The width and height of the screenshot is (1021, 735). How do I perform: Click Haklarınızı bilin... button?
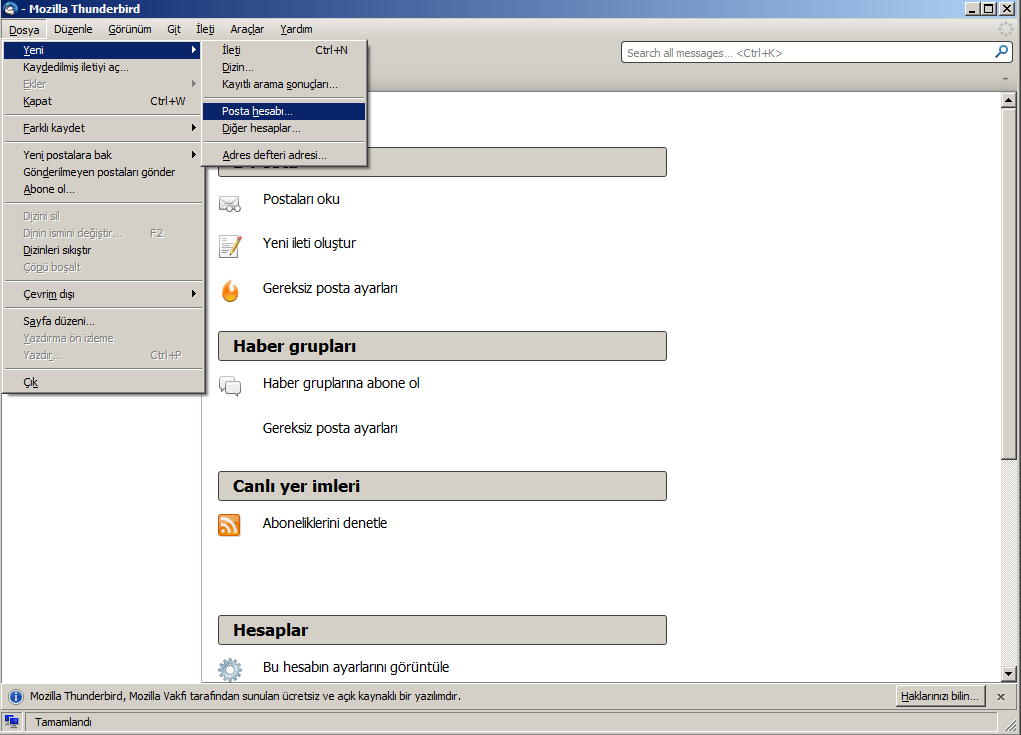click(940, 696)
